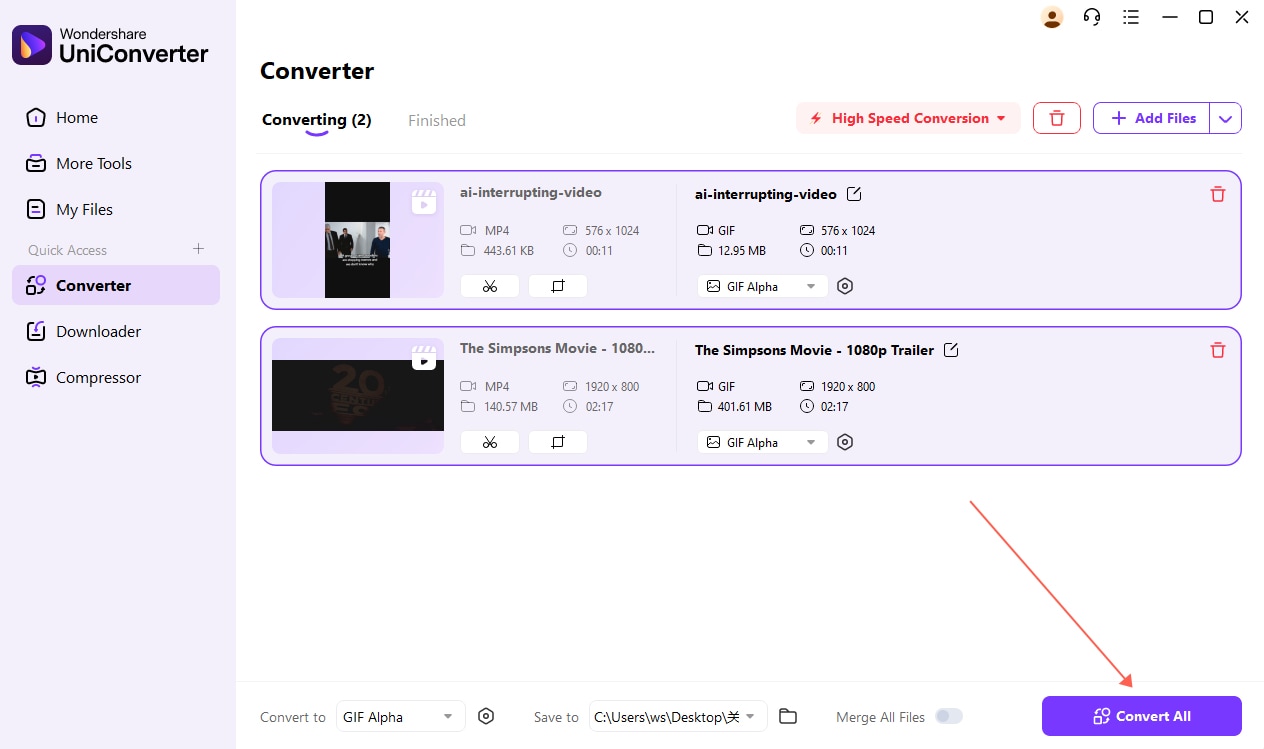The height and width of the screenshot is (749, 1264).
Task: Open More Tools in sidebar
Action: [116, 163]
